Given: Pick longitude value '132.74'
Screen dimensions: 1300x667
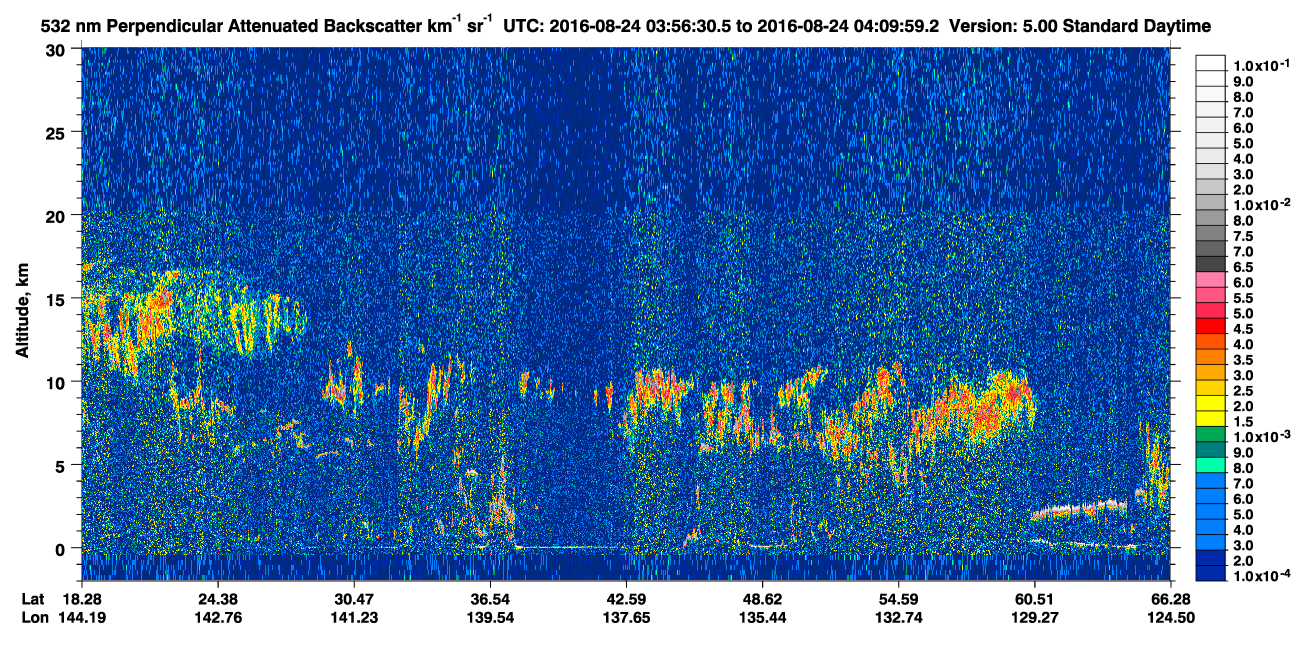Looking at the screenshot, I should click(898, 617).
